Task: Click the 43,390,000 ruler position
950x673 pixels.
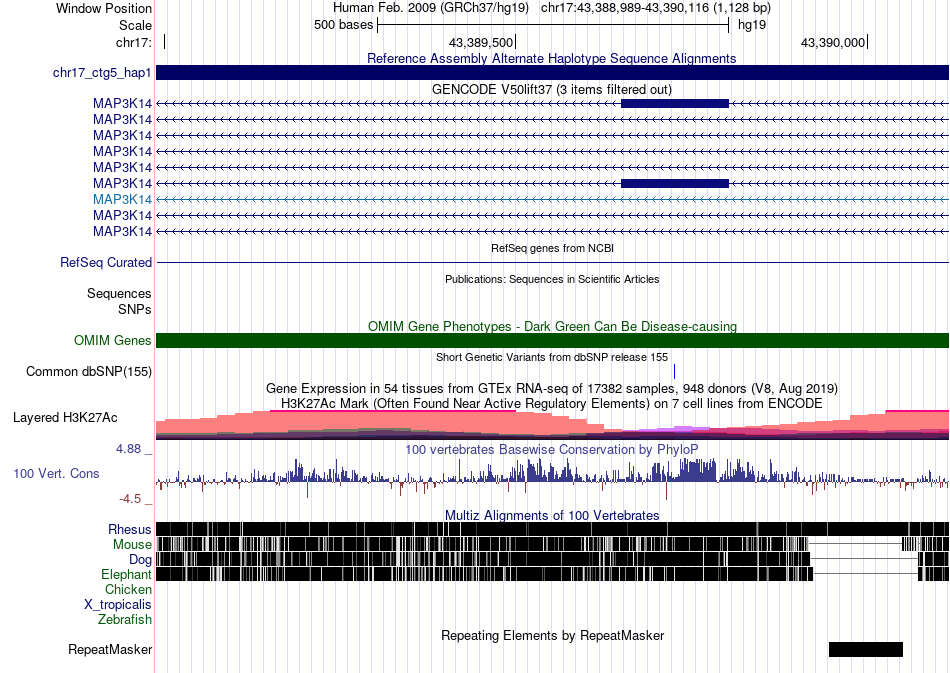Action: pos(834,42)
